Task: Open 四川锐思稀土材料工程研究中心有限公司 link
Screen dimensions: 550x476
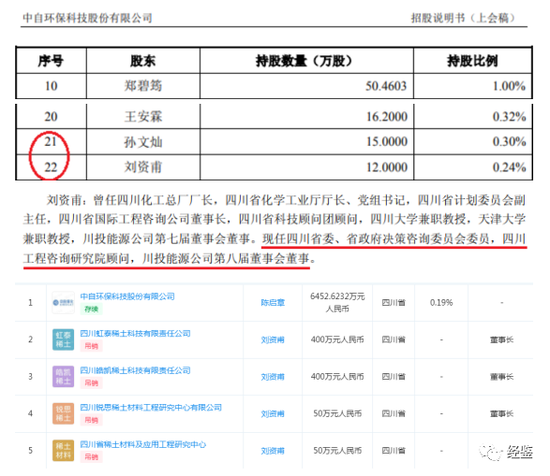Action: 151,407
